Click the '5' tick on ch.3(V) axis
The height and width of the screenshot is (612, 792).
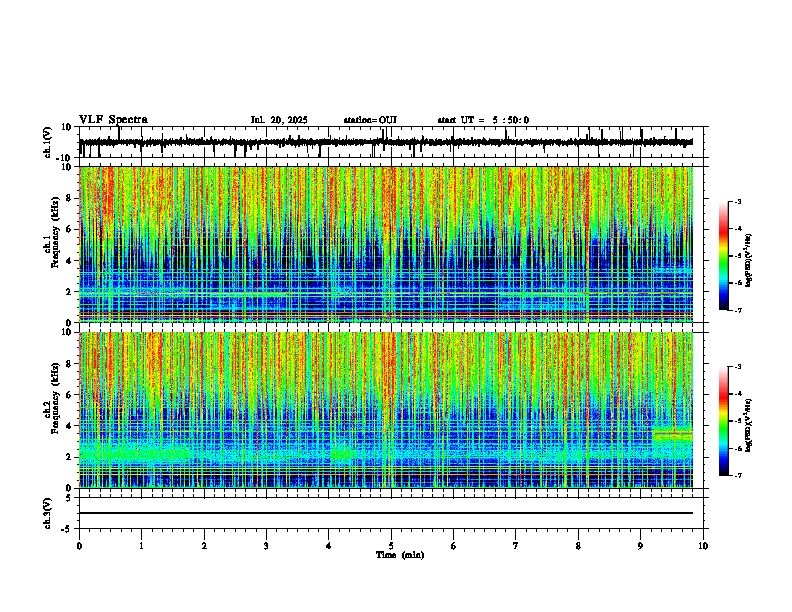[70, 498]
